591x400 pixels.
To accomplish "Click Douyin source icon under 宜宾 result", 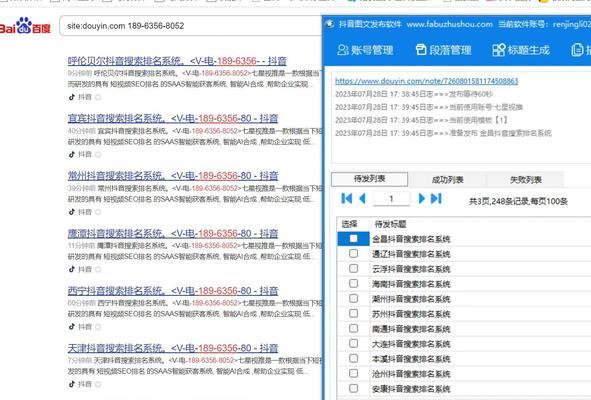I will pos(72,154).
